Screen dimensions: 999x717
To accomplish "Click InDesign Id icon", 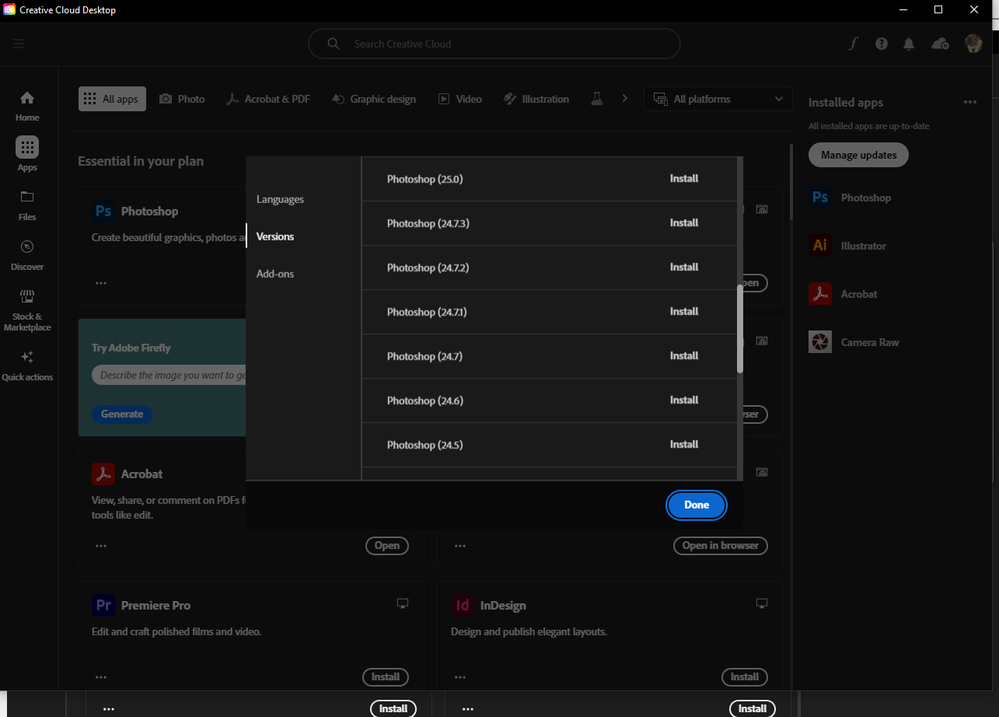I will (x=463, y=605).
